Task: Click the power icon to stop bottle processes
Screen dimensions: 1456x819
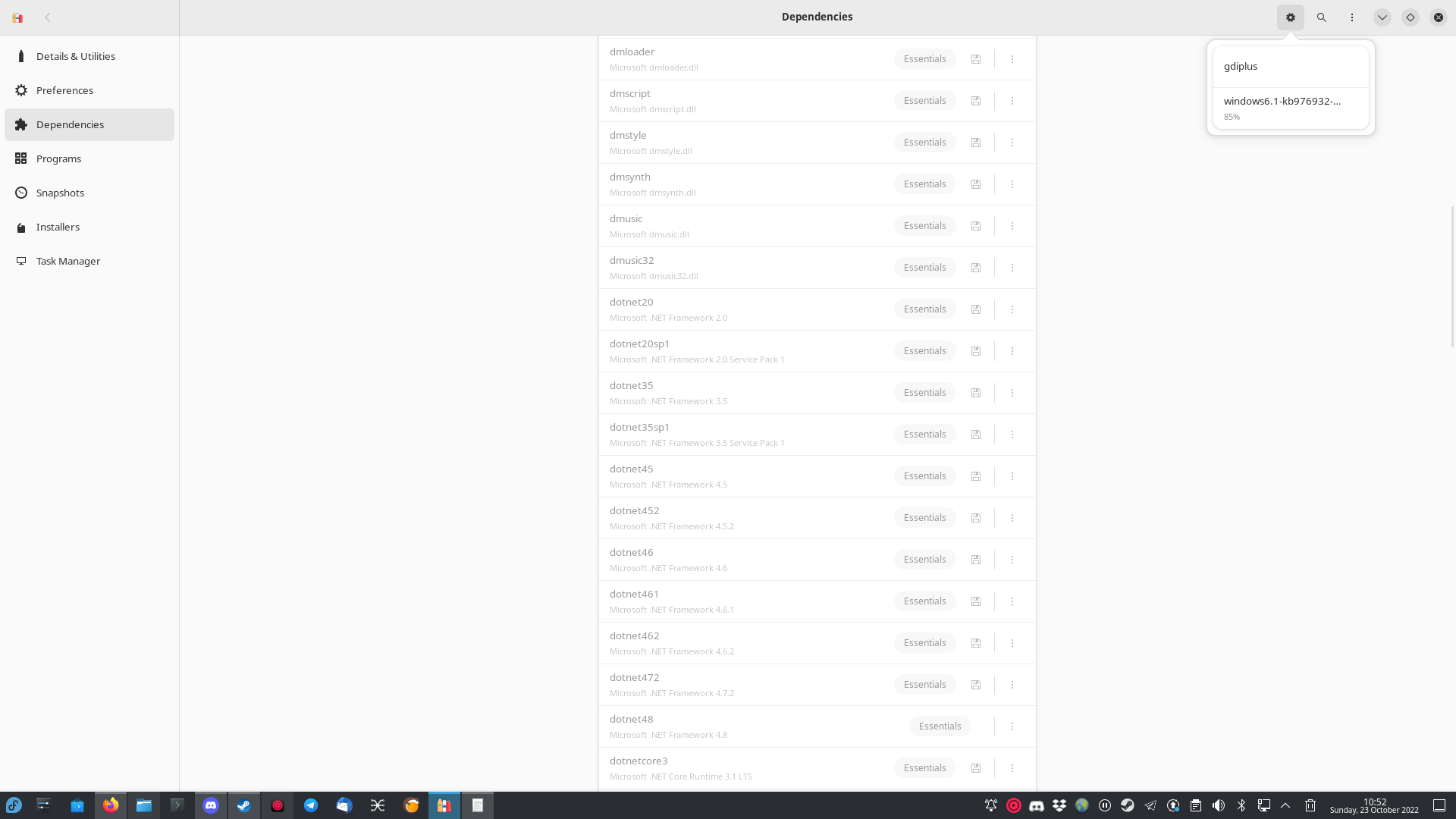Action: (1438, 17)
